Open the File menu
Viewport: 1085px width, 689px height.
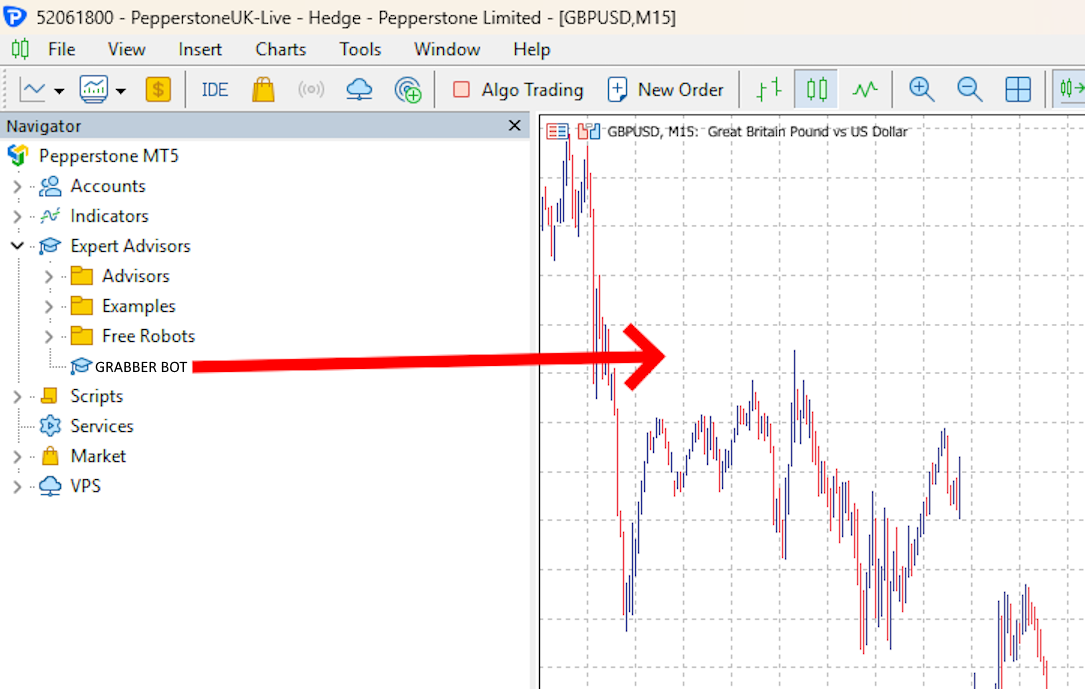[x=61, y=50]
